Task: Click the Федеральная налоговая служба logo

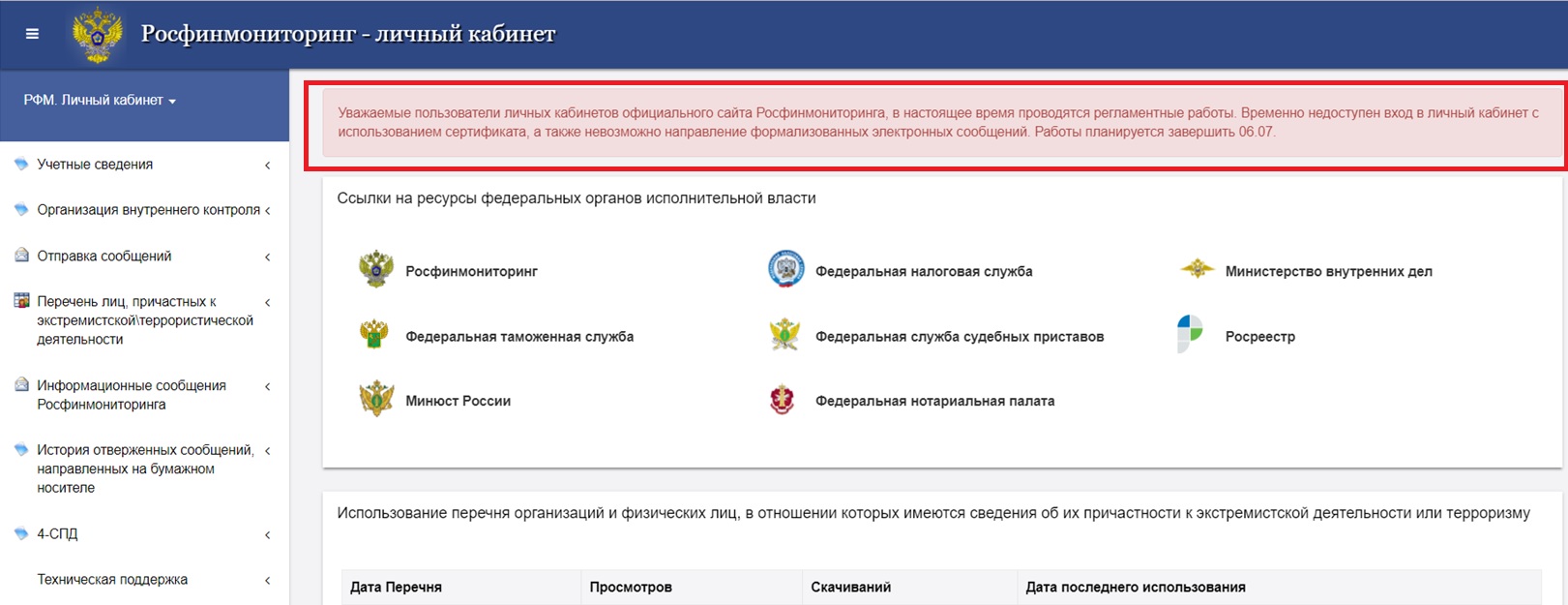Action: tap(786, 269)
